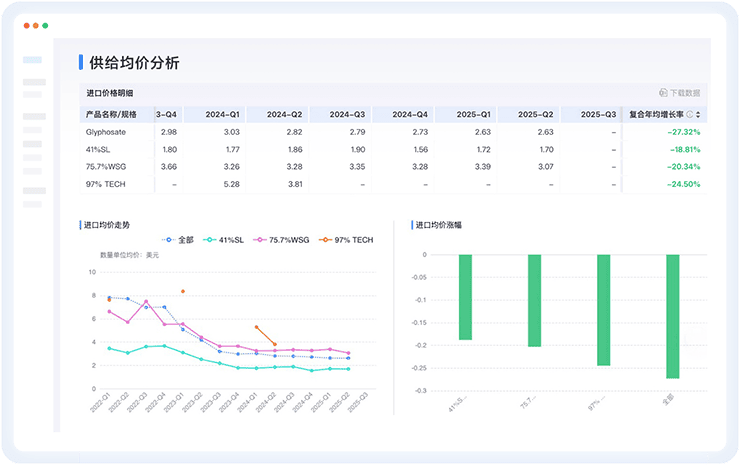Viewport: 740px width, 465px height.
Task: Click the 全部 green bar in chart
Action: (672, 316)
